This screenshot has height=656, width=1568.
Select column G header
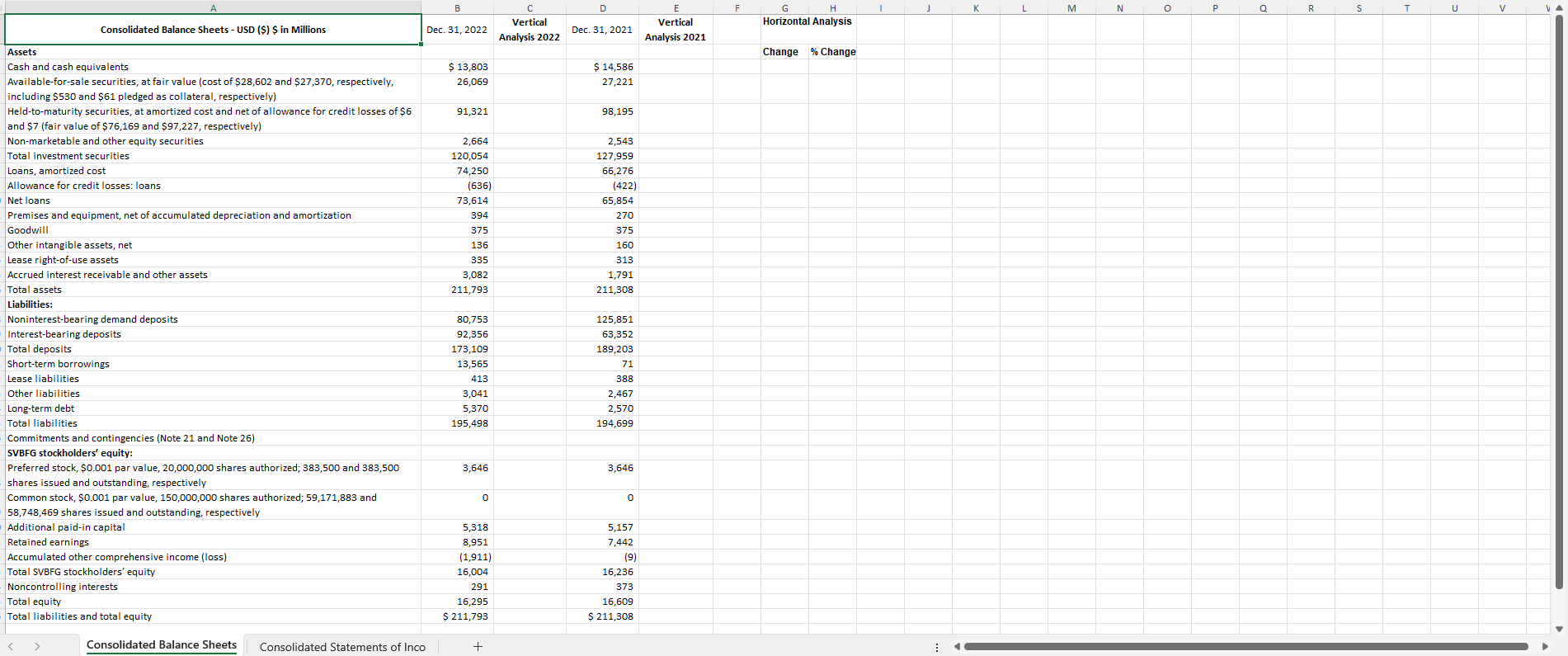(784, 7)
